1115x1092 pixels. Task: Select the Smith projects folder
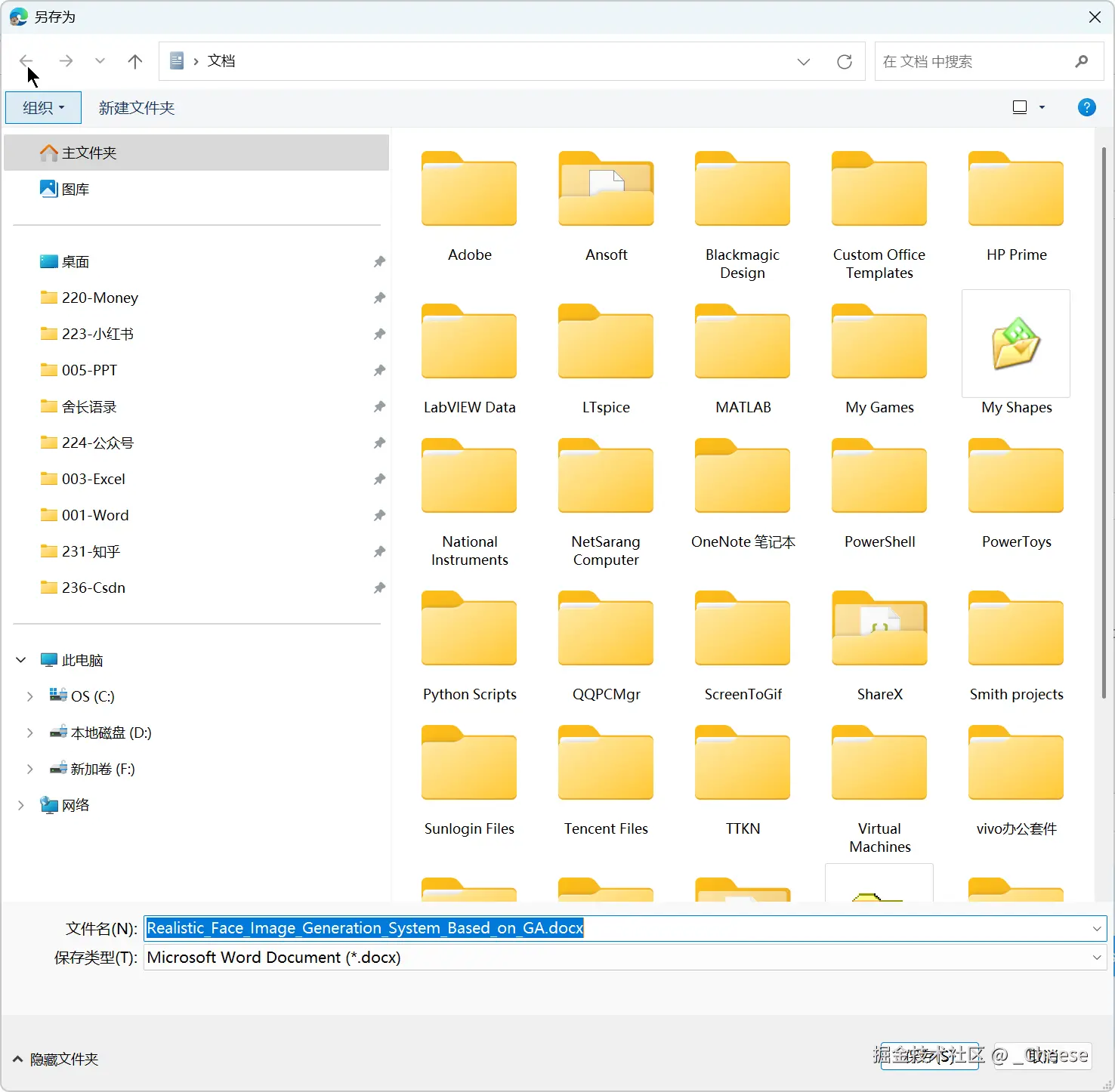pos(1016,646)
